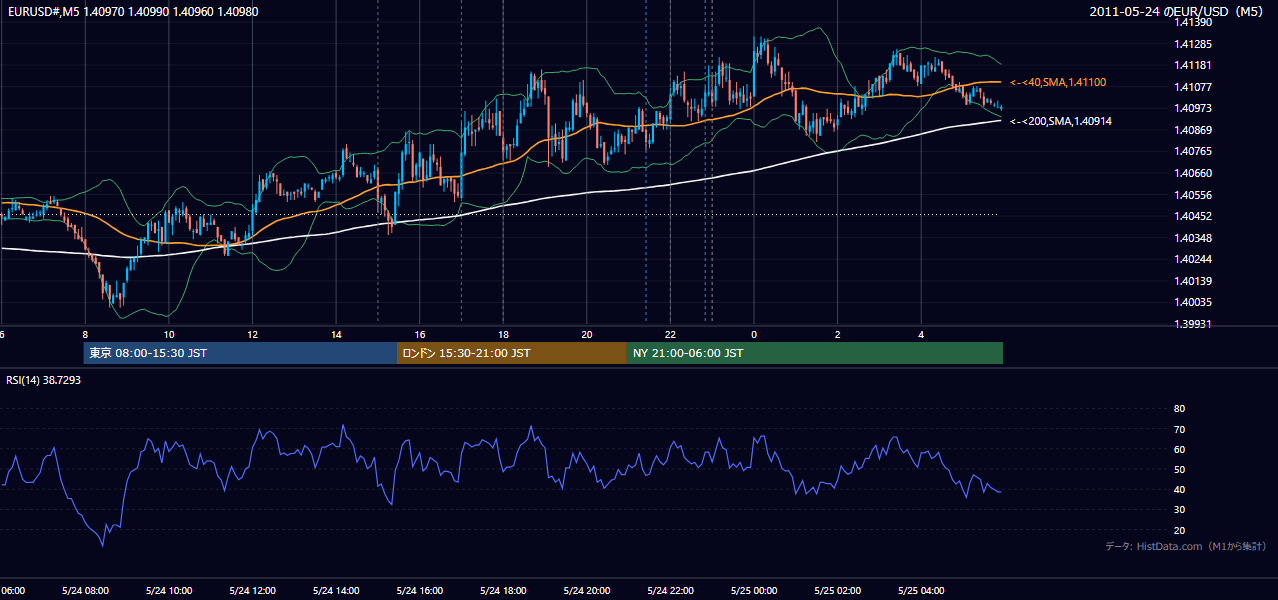This screenshot has height=600, width=1278.
Task: Click RSI scale level 20
Action: 1179,530
